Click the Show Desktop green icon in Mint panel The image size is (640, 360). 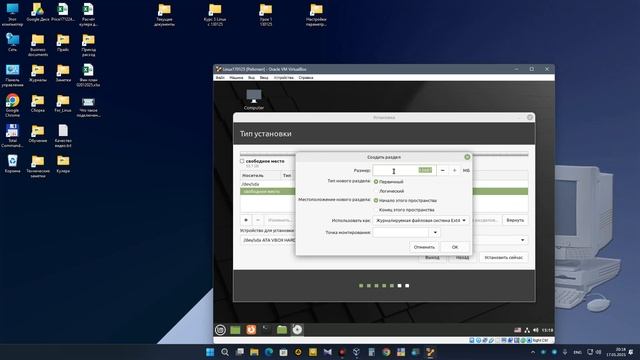[236, 330]
